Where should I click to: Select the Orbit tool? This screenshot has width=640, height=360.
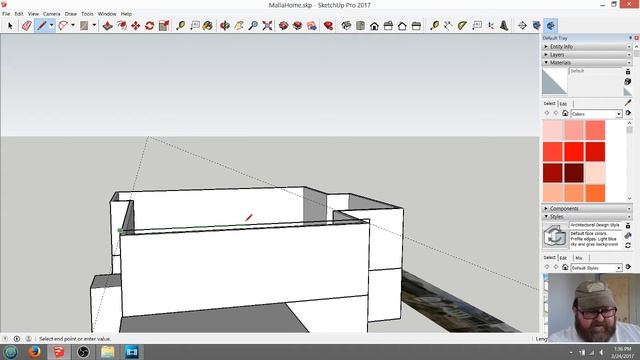224,26
